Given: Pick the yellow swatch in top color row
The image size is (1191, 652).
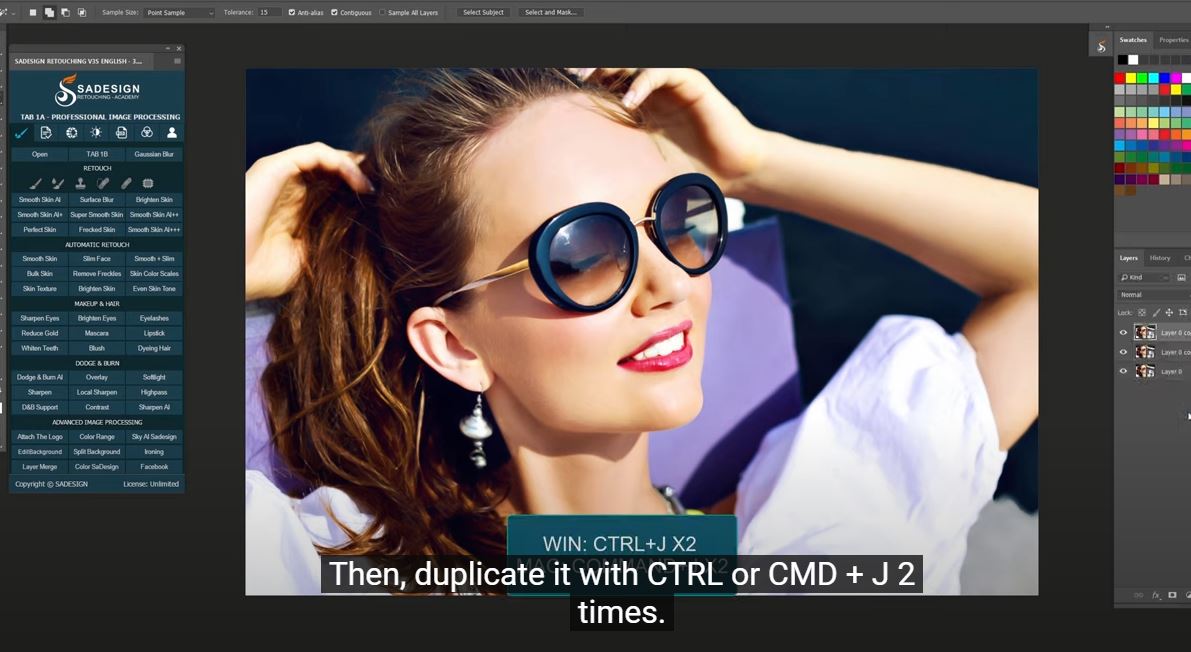Looking at the screenshot, I should point(1131,78).
